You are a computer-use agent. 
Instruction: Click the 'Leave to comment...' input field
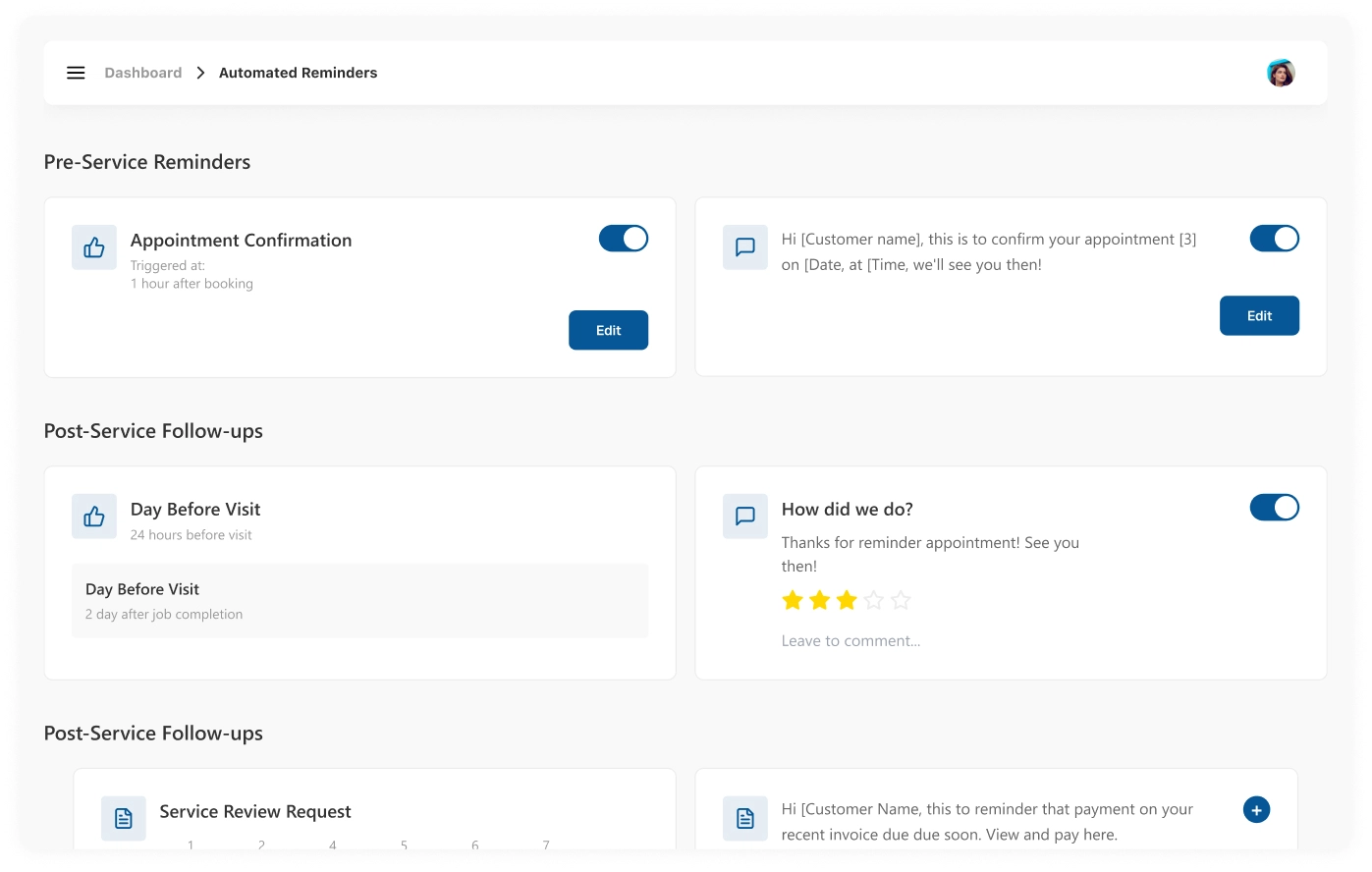click(x=851, y=641)
